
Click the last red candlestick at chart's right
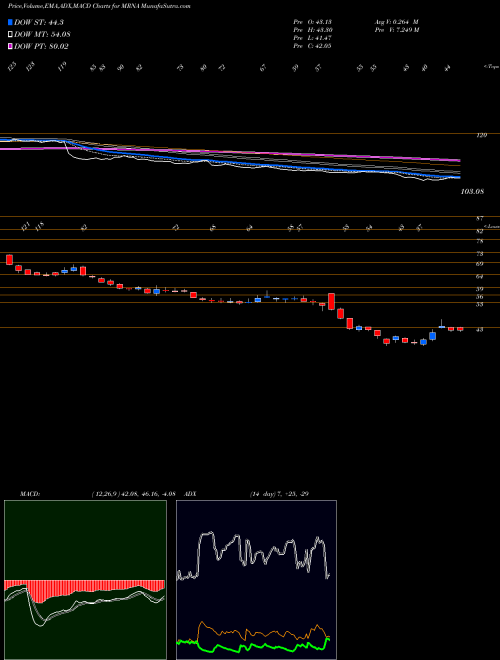tap(460, 329)
